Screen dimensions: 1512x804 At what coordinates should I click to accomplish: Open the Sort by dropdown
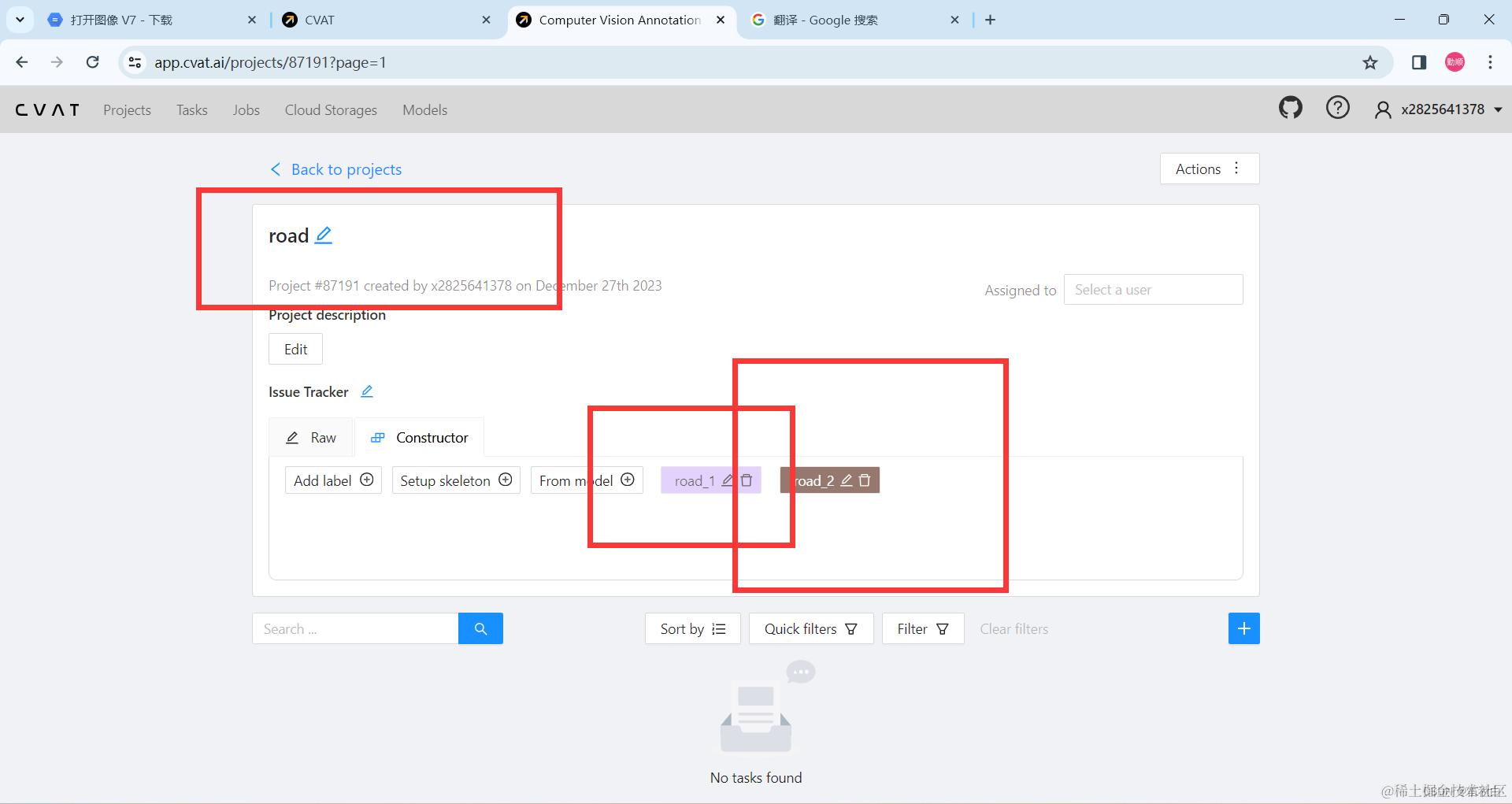tap(692, 628)
